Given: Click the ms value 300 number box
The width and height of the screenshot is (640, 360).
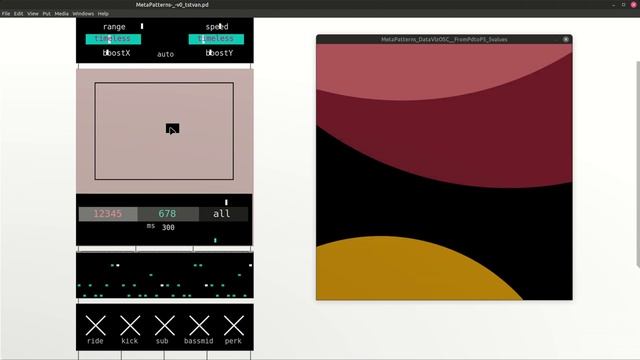Looking at the screenshot, I should 168,227.
